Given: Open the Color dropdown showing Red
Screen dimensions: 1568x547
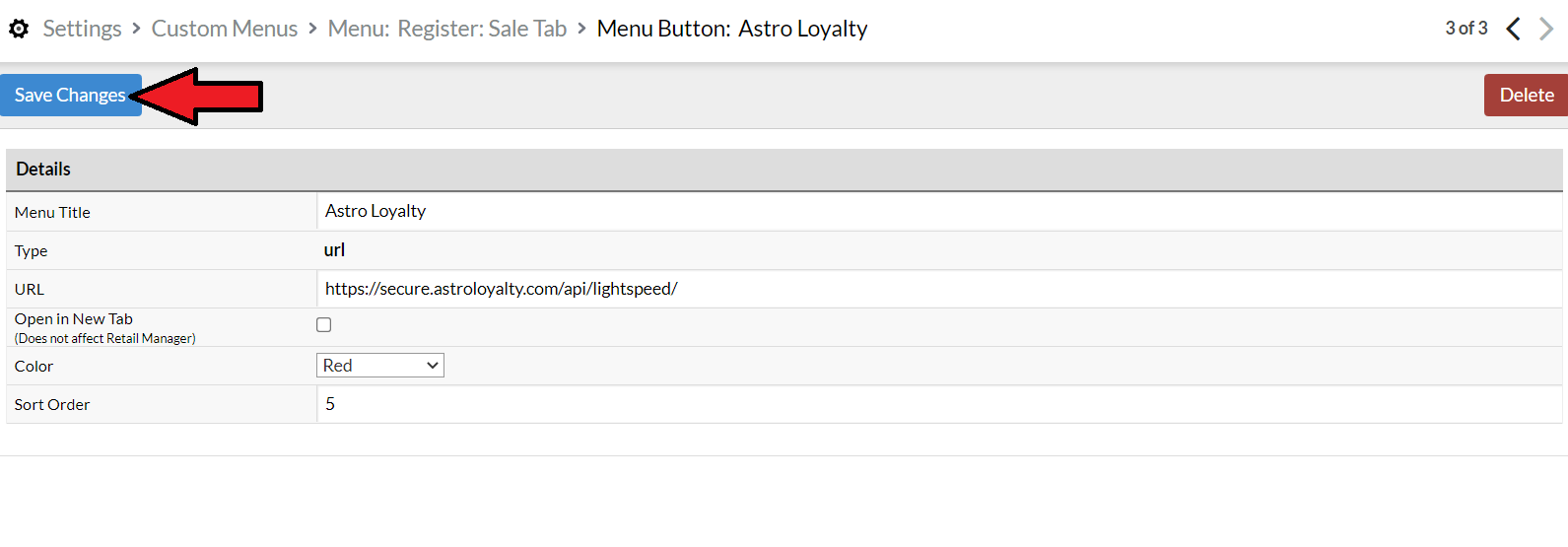Looking at the screenshot, I should point(380,366).
